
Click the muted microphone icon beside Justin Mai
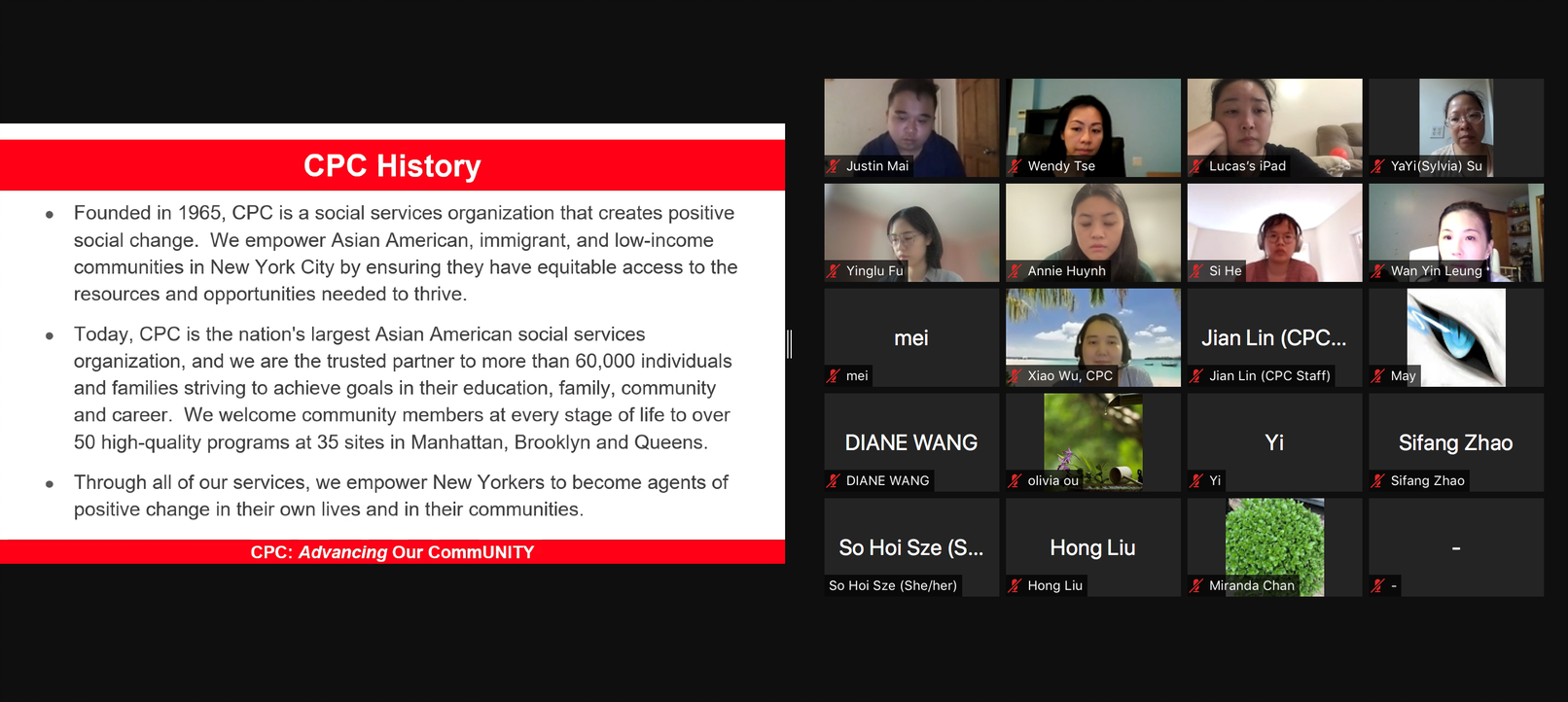point(834,166)
